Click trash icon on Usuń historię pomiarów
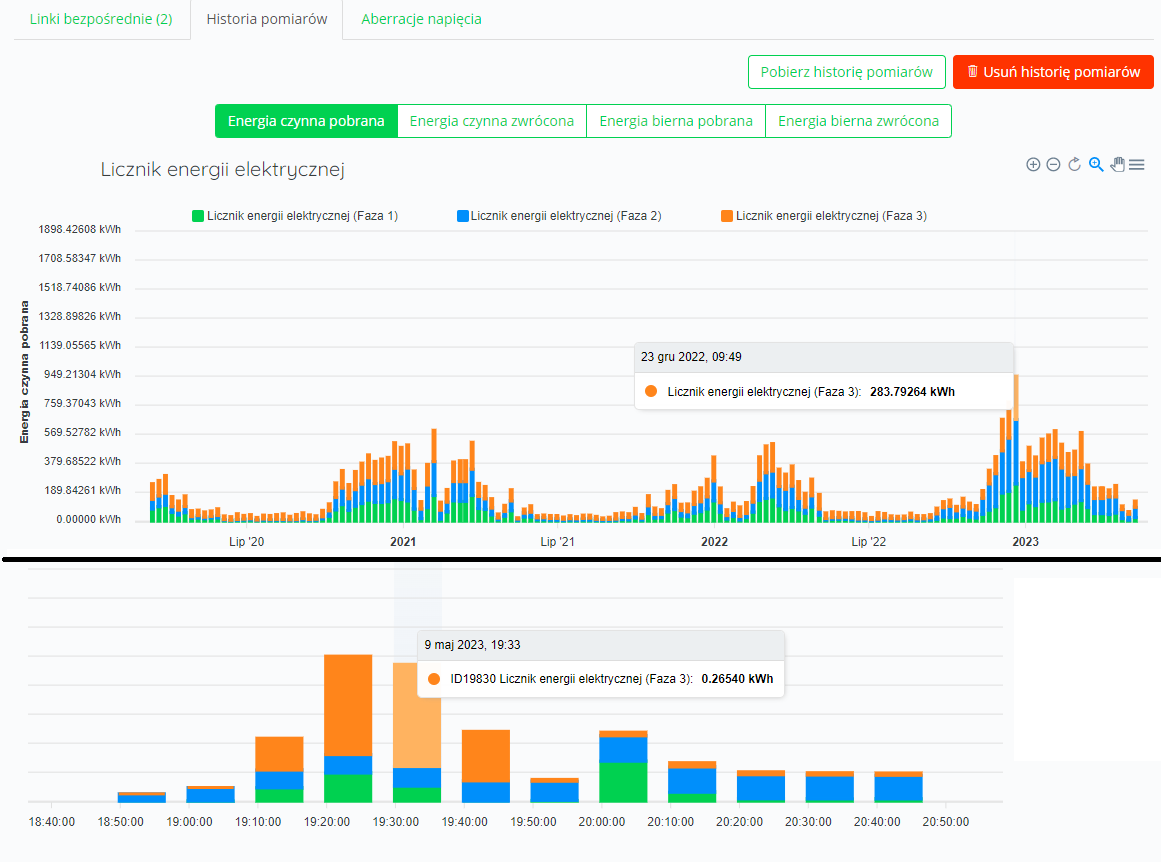 pyautogui.click(x=973, y=72)
